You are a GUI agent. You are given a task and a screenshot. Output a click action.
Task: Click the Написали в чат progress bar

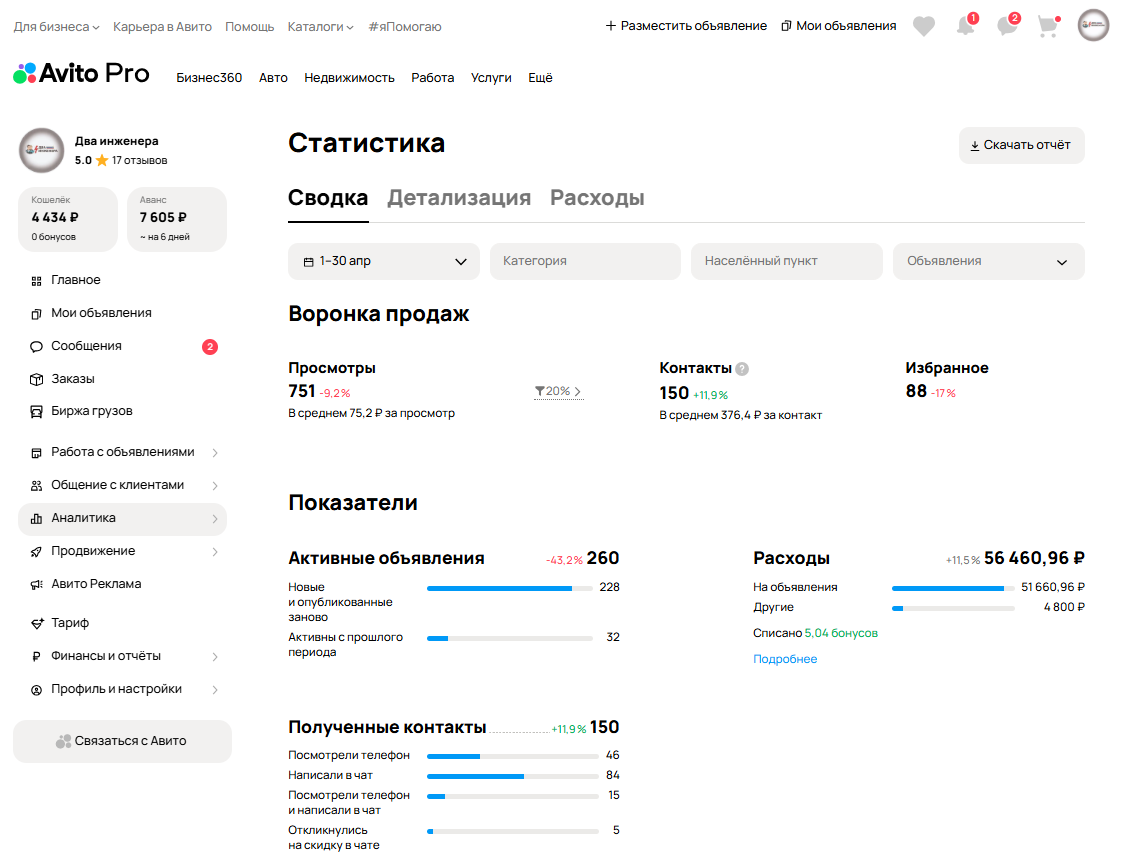(513, 776)
